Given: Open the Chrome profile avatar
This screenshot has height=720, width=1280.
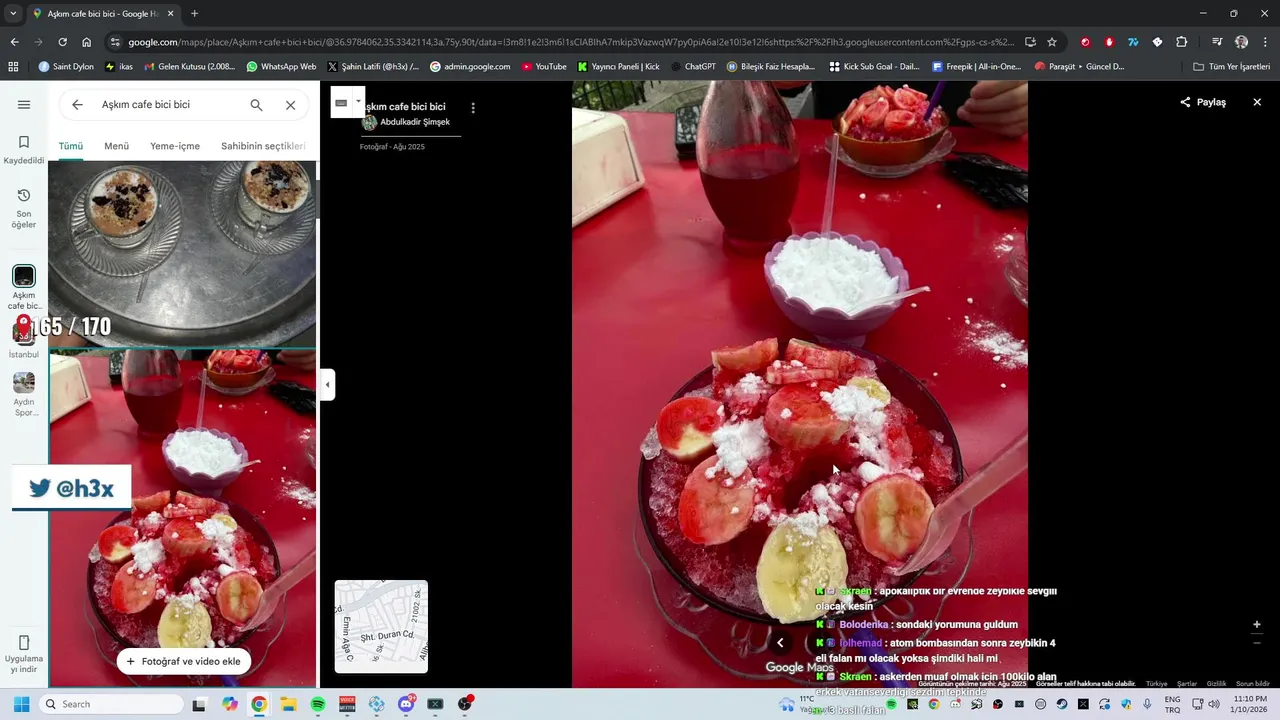Looking at the screenshot, I should 1241,42.
